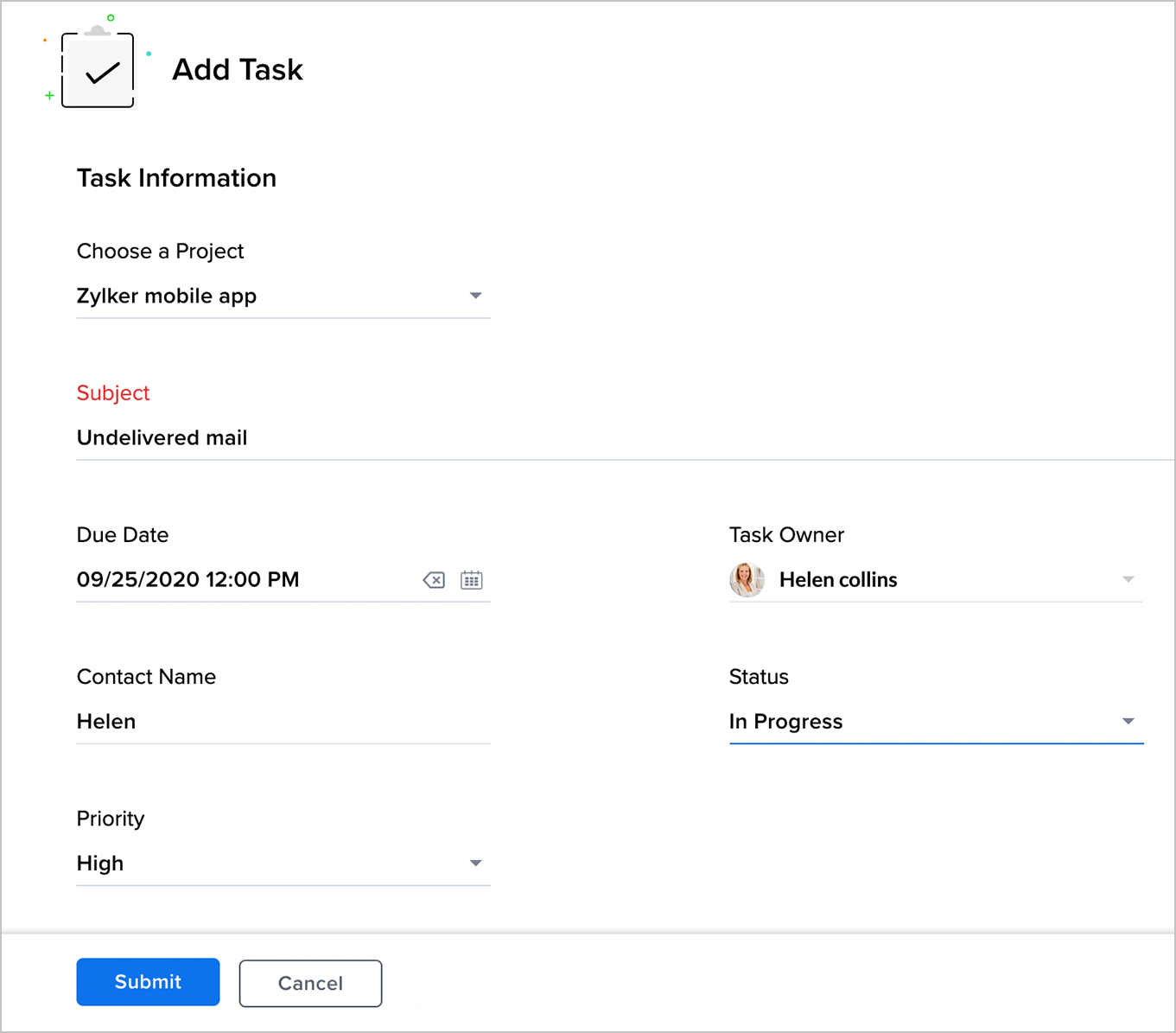The width and height of the screenshot is (1176, 1033).
Task: Click the In Progress status value
Action: pyautogui.click(x=785, y=721)
